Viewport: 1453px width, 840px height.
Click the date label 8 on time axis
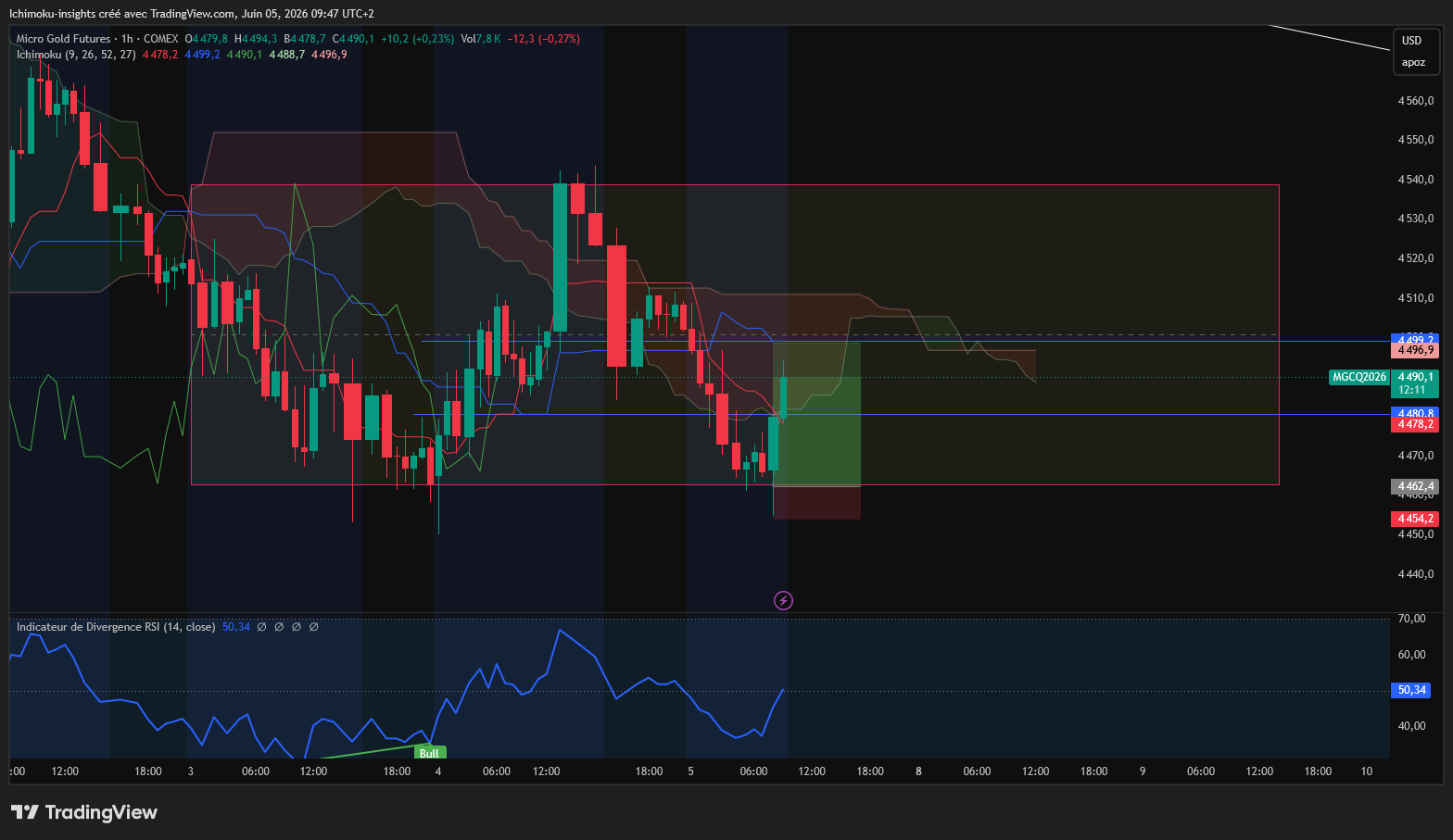pos(918,771)
